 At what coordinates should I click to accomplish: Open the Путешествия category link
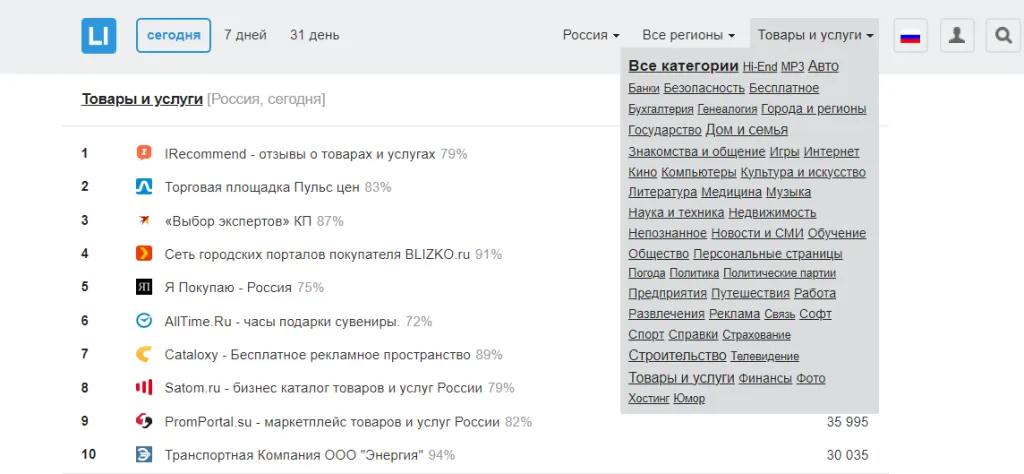[750, 293]
